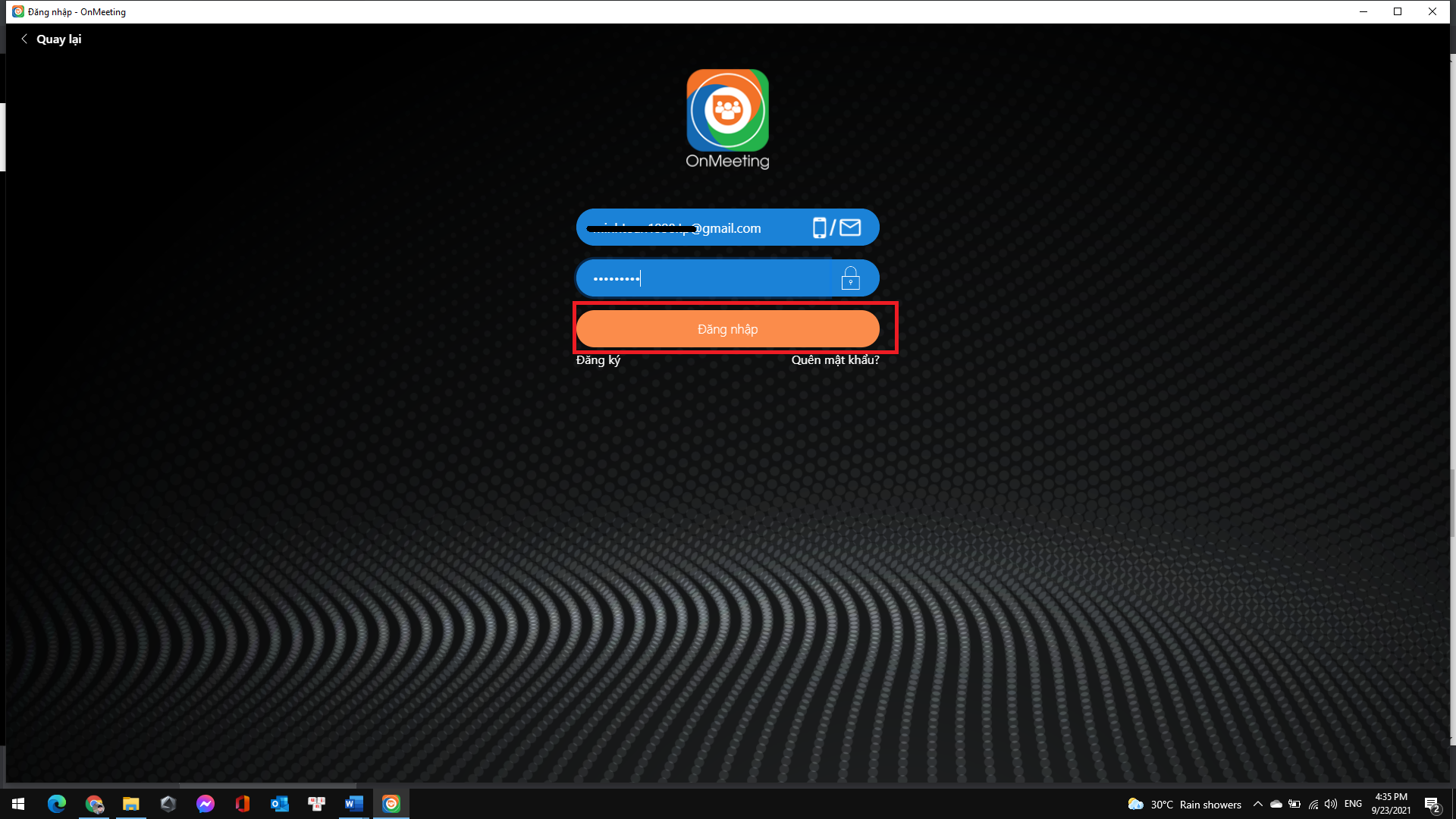Open Messenger from the taskbar

(206, 804)
